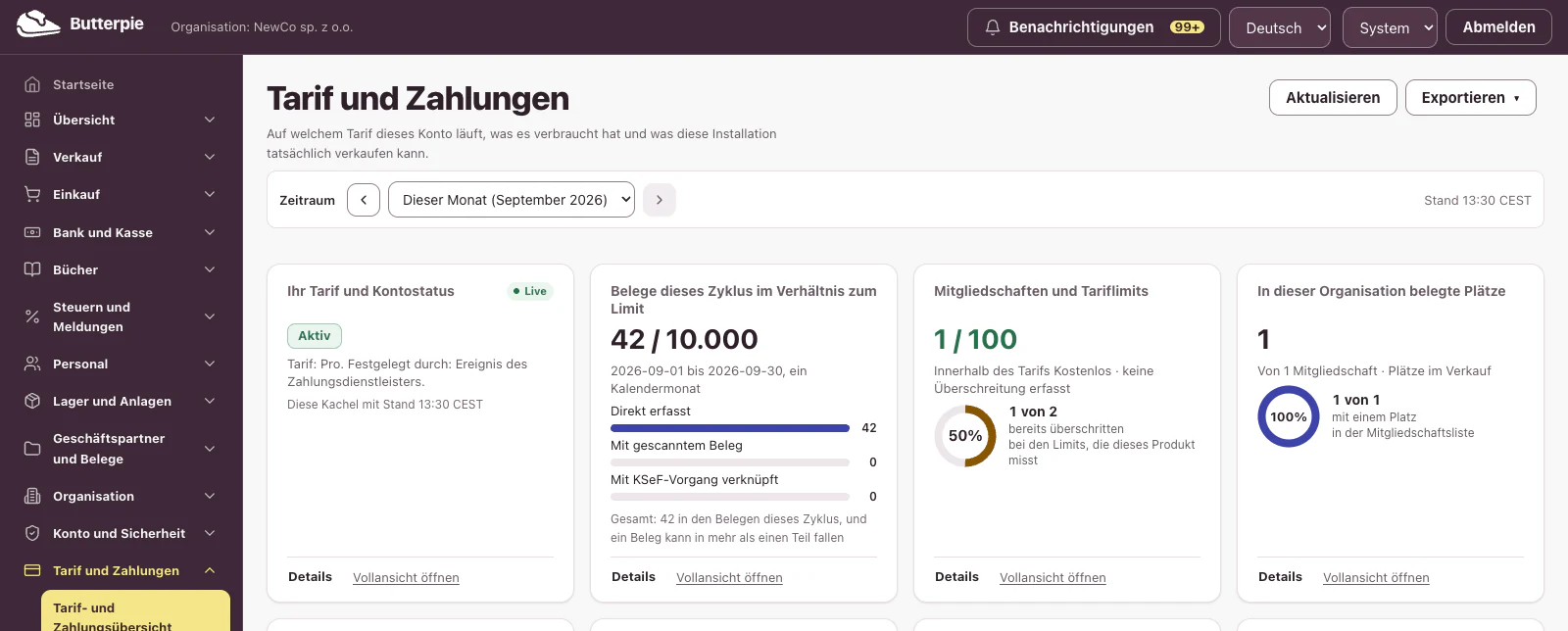
Task: Click Details in belegte Plätze card
Action: pos(1280,577)
